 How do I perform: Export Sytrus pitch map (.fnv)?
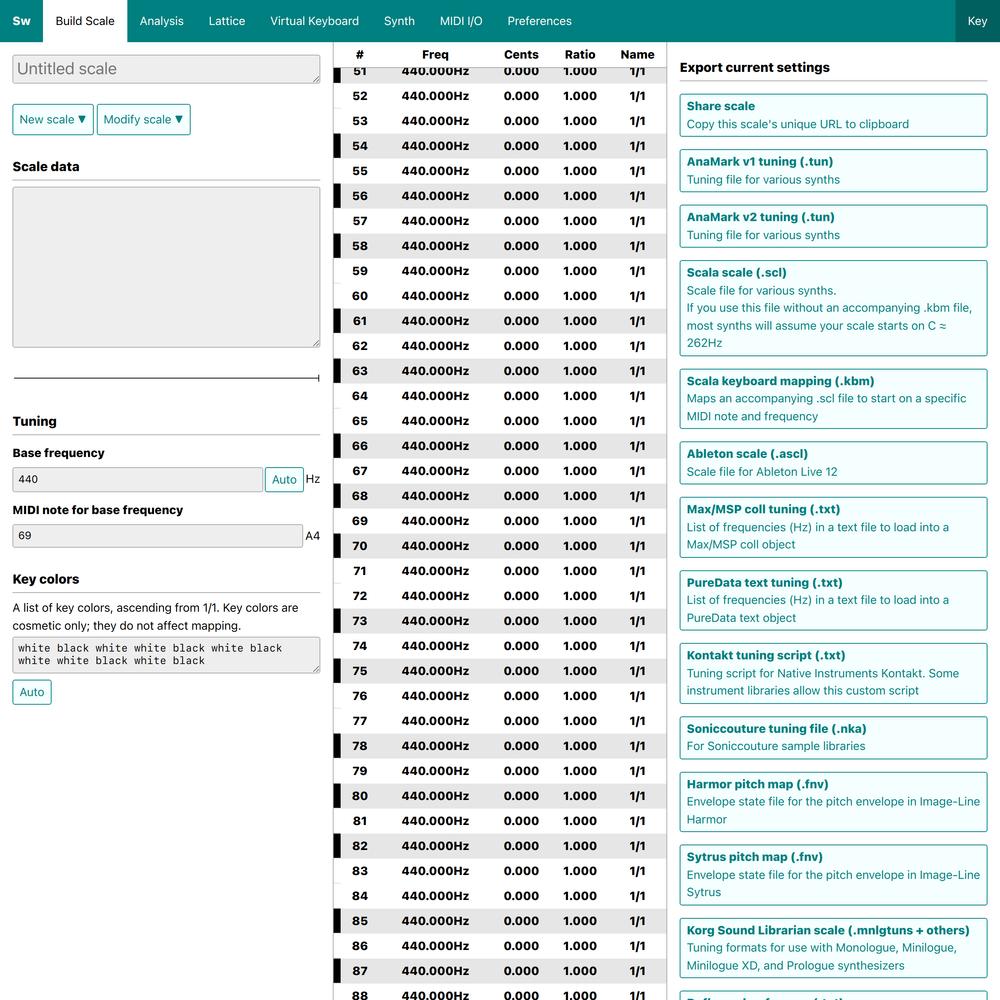click(x=833, y=875)
